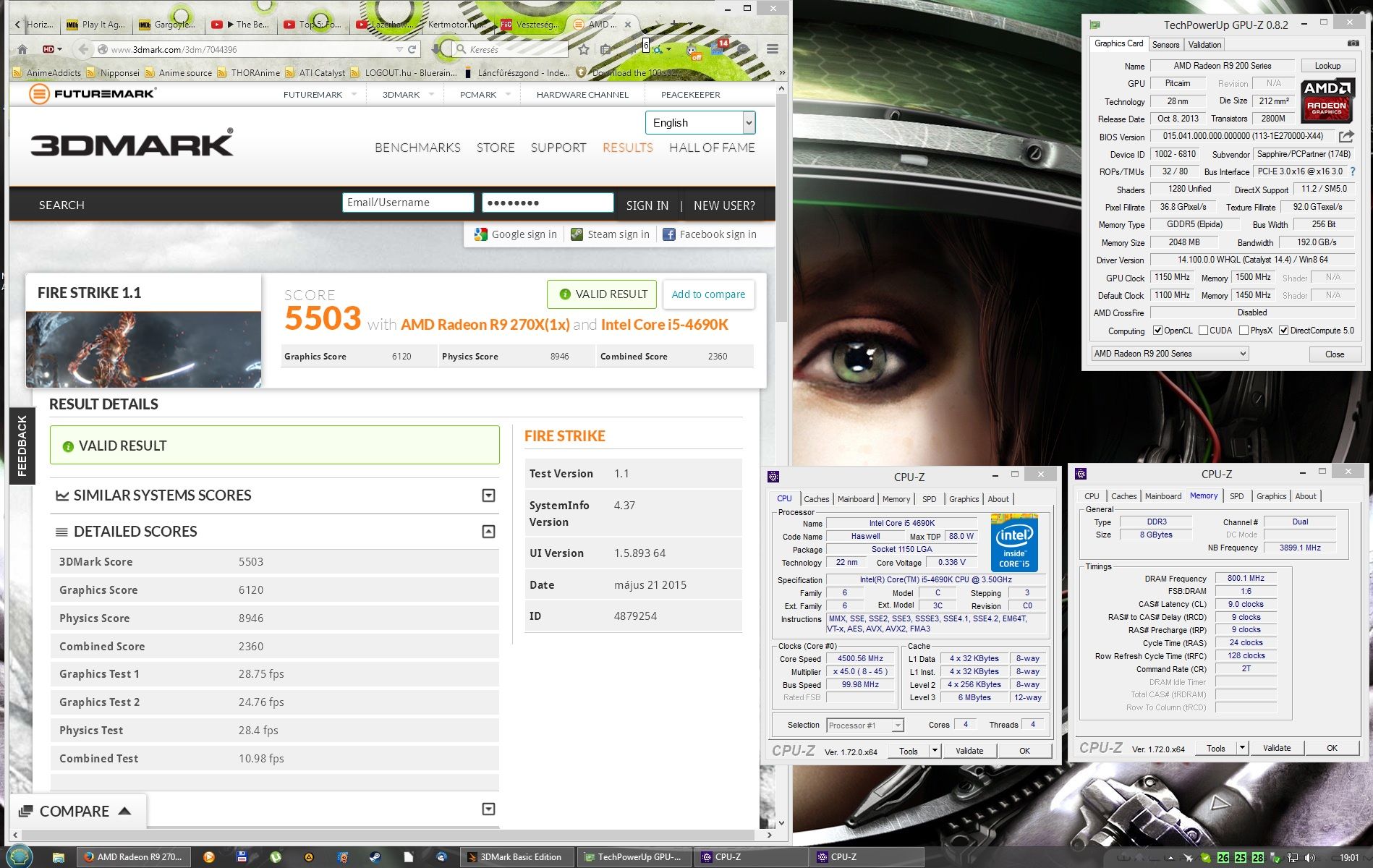
Task: Close the AMD browser tab
Action: coord(628,25)
